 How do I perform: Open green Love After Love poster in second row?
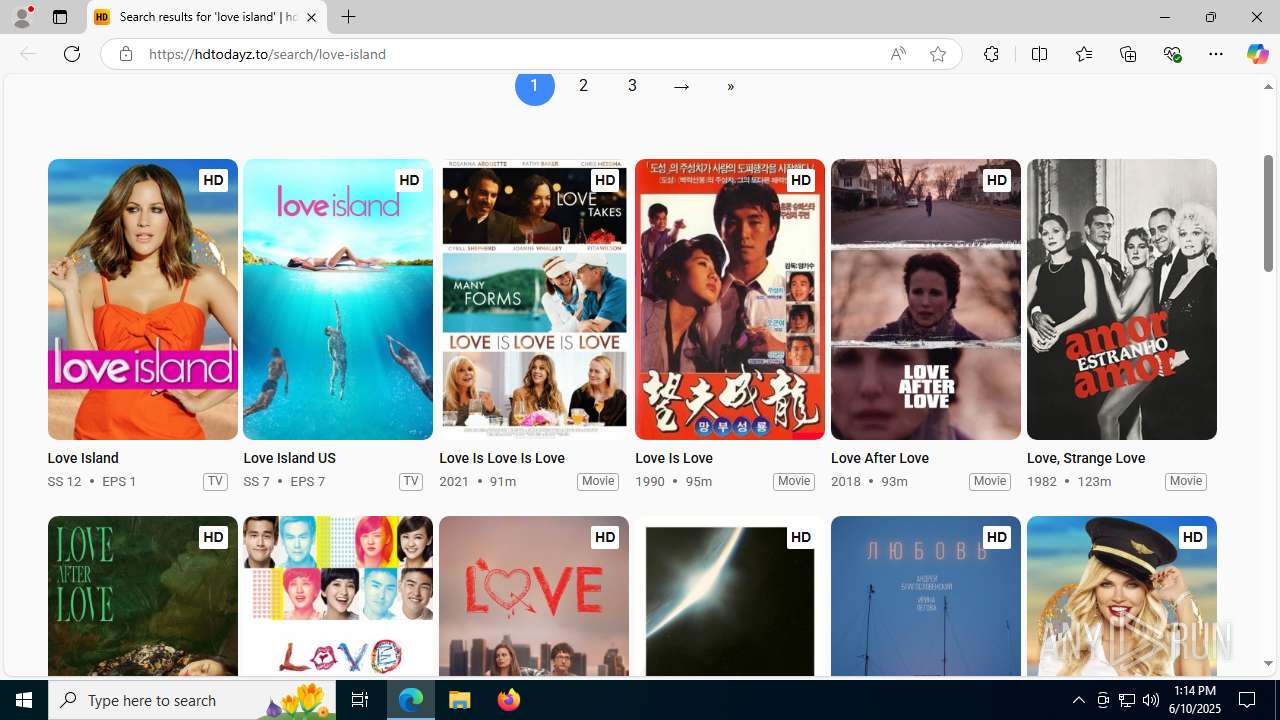[142, 596]
